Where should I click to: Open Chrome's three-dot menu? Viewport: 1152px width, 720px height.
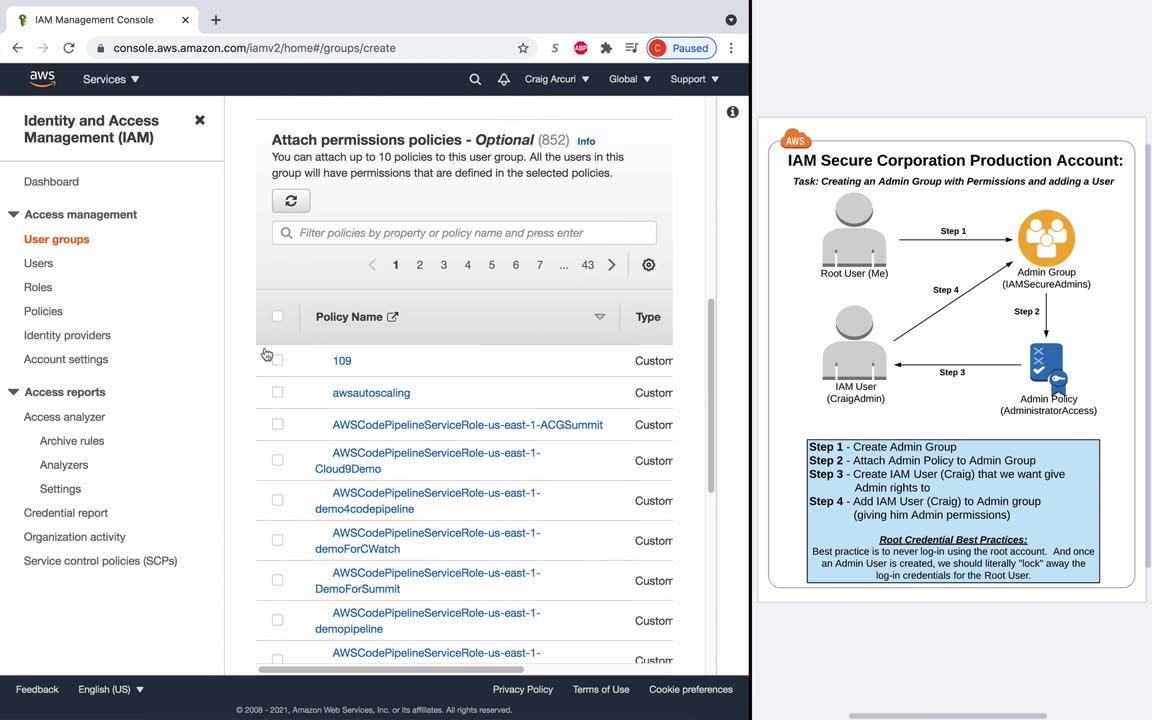coord(731,48)
